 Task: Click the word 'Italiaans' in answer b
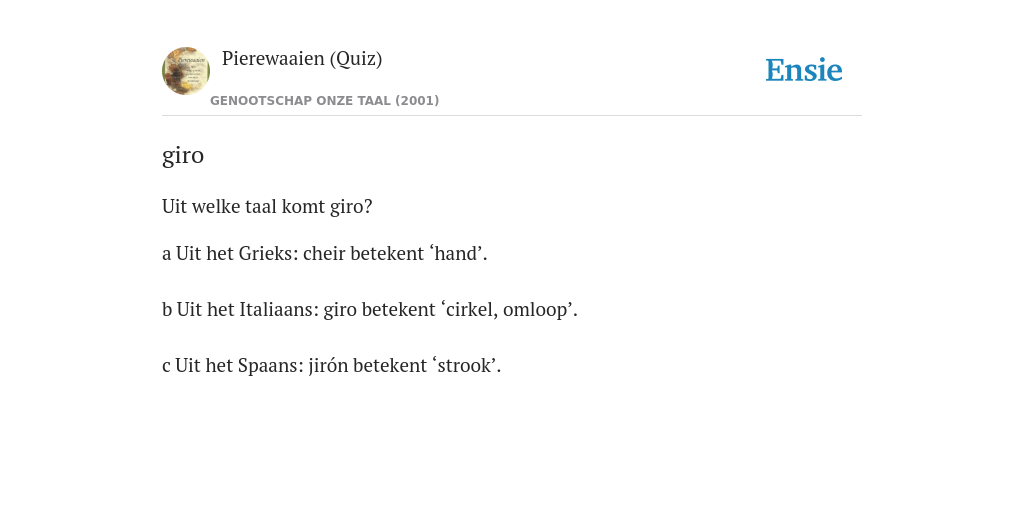click(278, 309)
